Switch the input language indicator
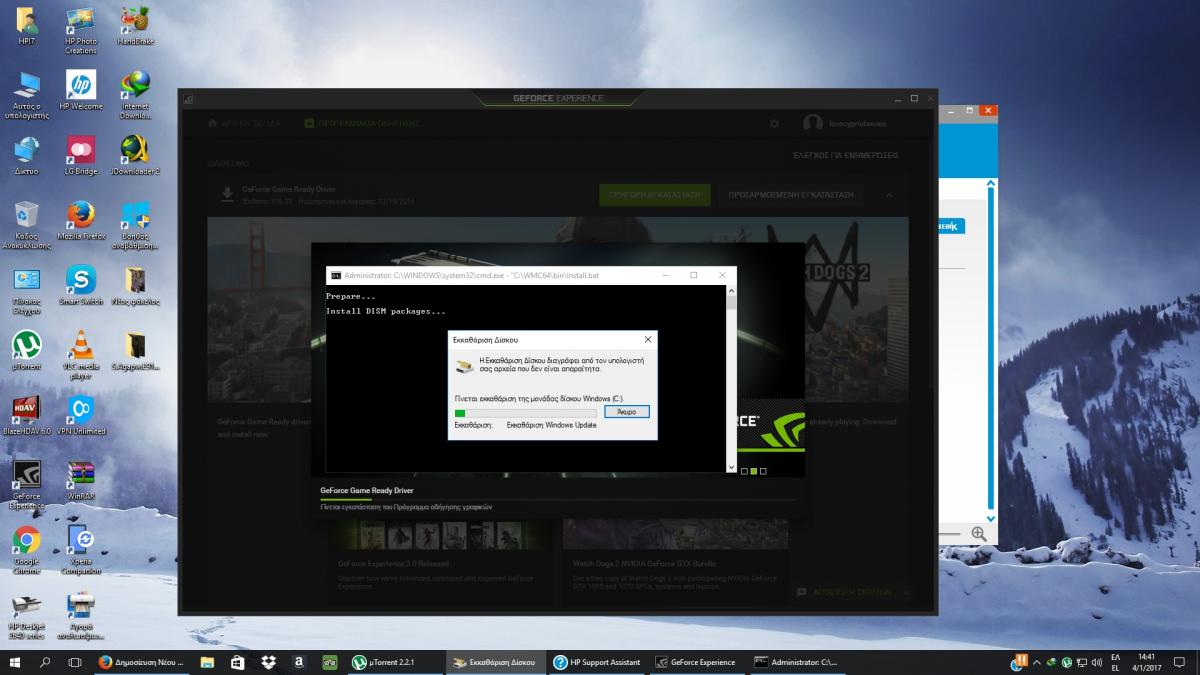Screen dimensions: 1200x675 (1116, 662)
